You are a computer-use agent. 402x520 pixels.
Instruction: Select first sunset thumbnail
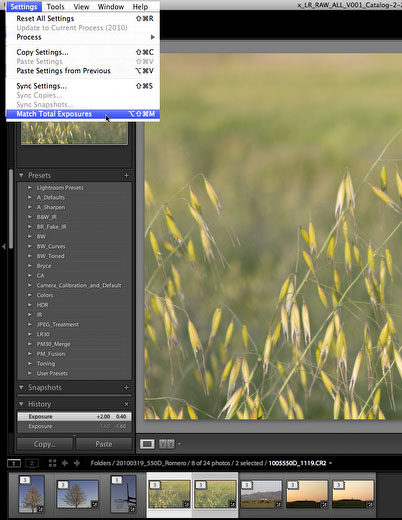coord(307,494)
